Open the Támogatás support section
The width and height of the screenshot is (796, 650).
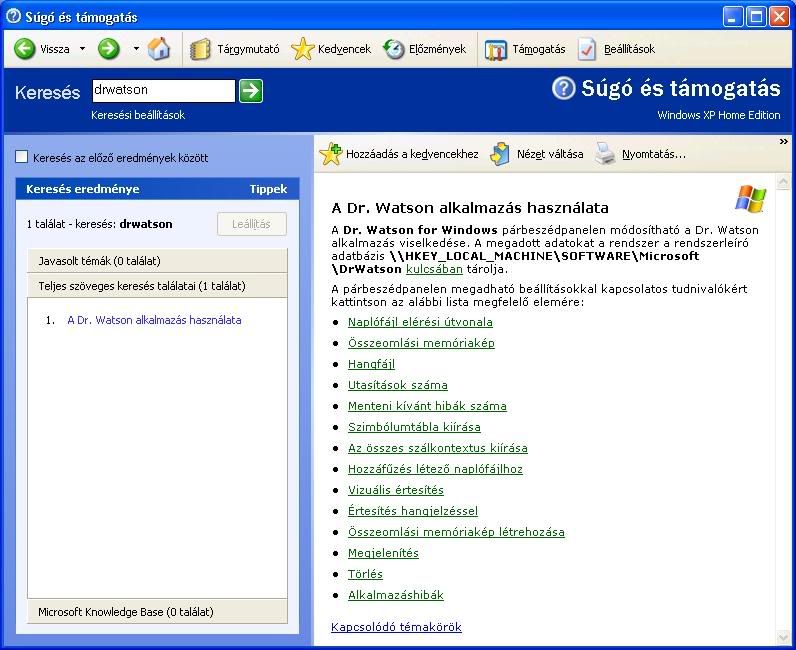pos(526,49)
